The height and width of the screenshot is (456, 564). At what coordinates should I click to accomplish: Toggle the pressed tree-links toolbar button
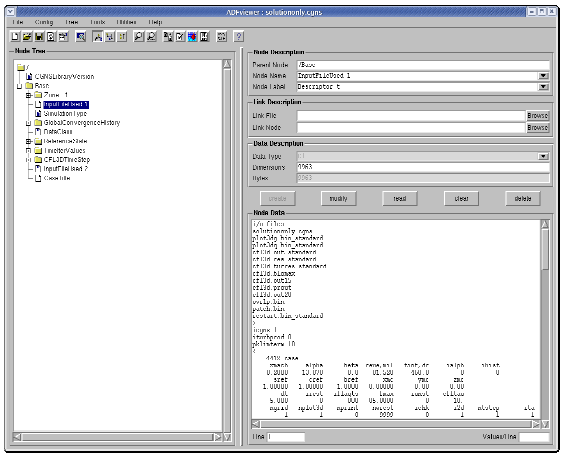point(98,36)
